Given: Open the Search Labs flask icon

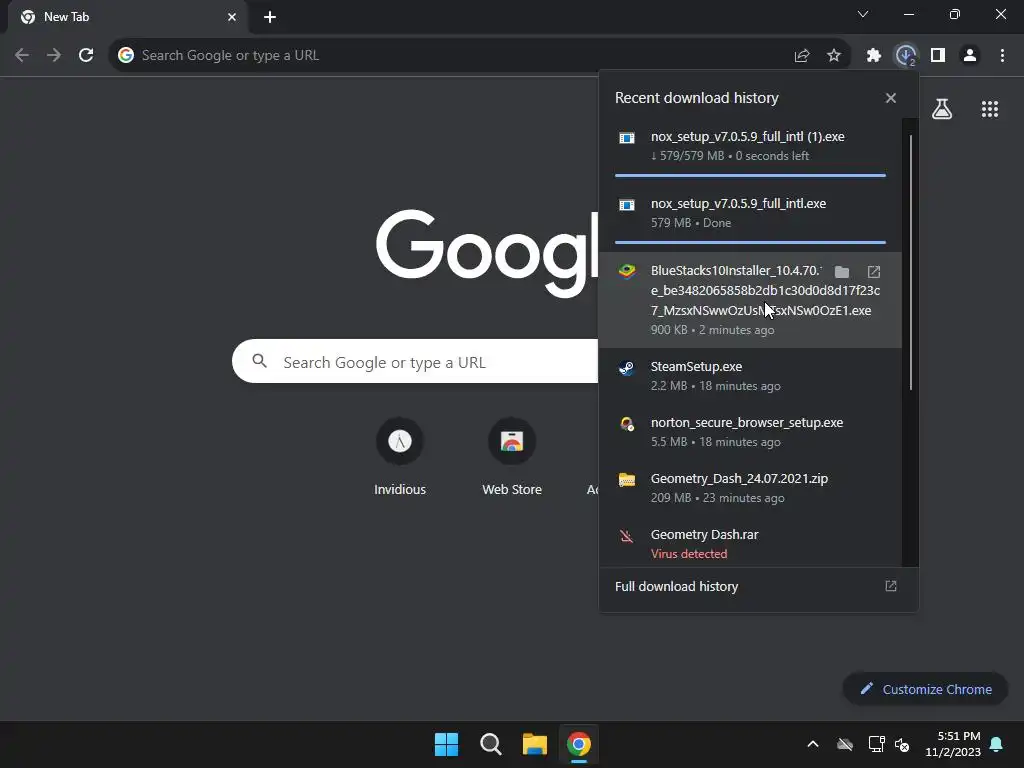Looking at the screenshot, I should [942, 109].
